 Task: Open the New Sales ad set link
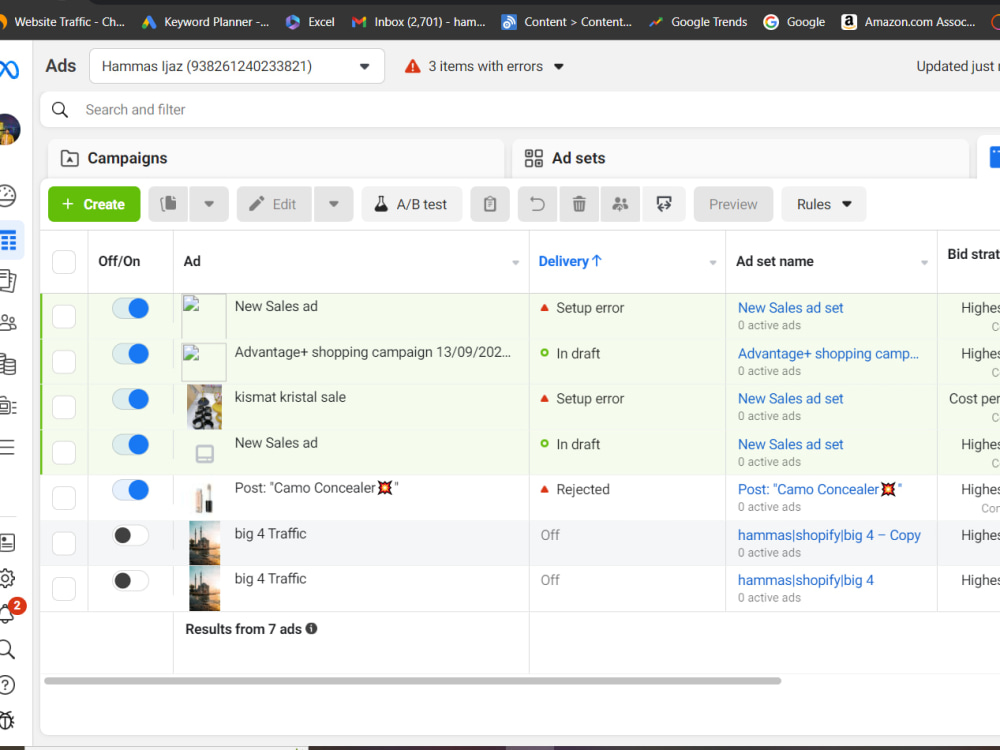coord(790,307)
